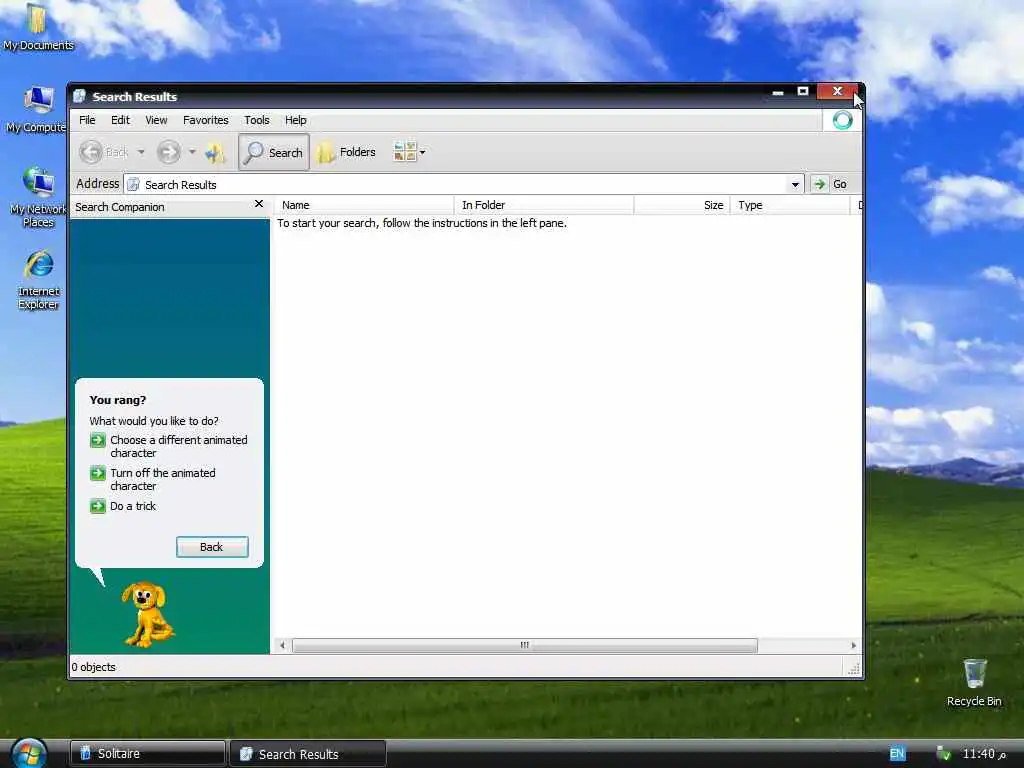Open the Tools menu

point(257,120)
